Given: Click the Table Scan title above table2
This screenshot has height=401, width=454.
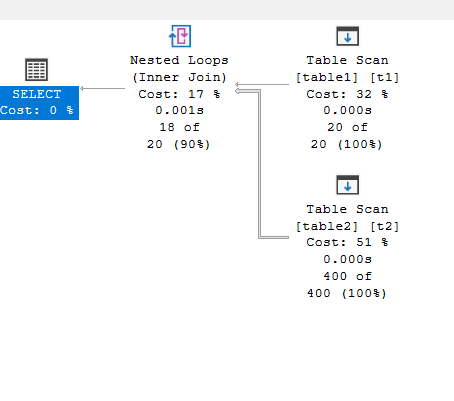Looking at the screenshot, I should click(x=347, y=209).
